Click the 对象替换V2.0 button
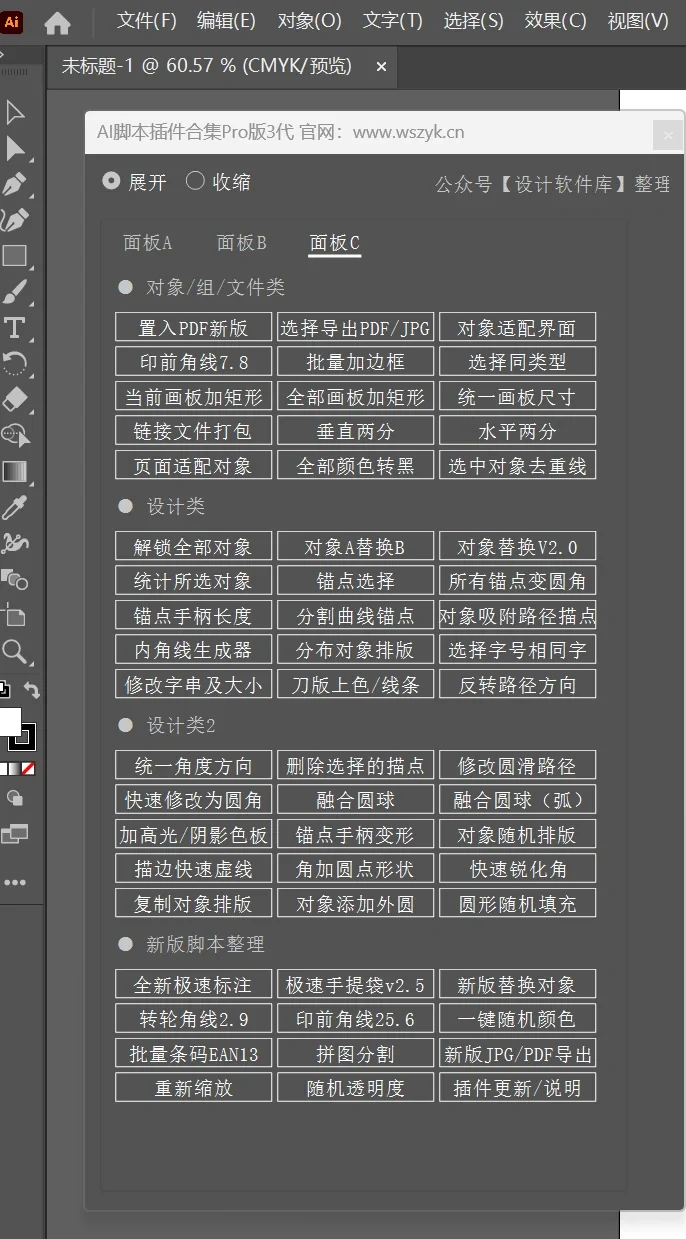Screen dimensions: 686x1239 517,546
